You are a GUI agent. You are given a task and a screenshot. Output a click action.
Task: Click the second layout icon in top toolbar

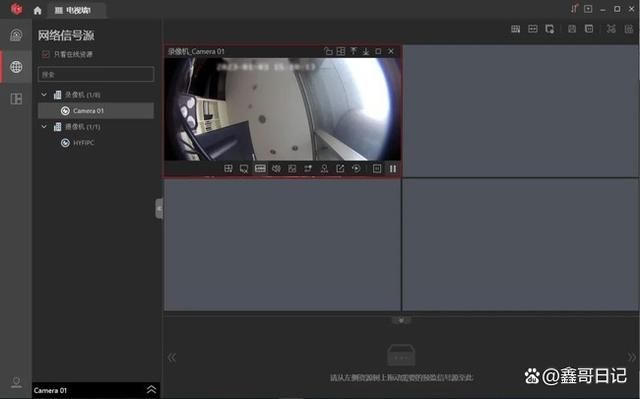533,29
